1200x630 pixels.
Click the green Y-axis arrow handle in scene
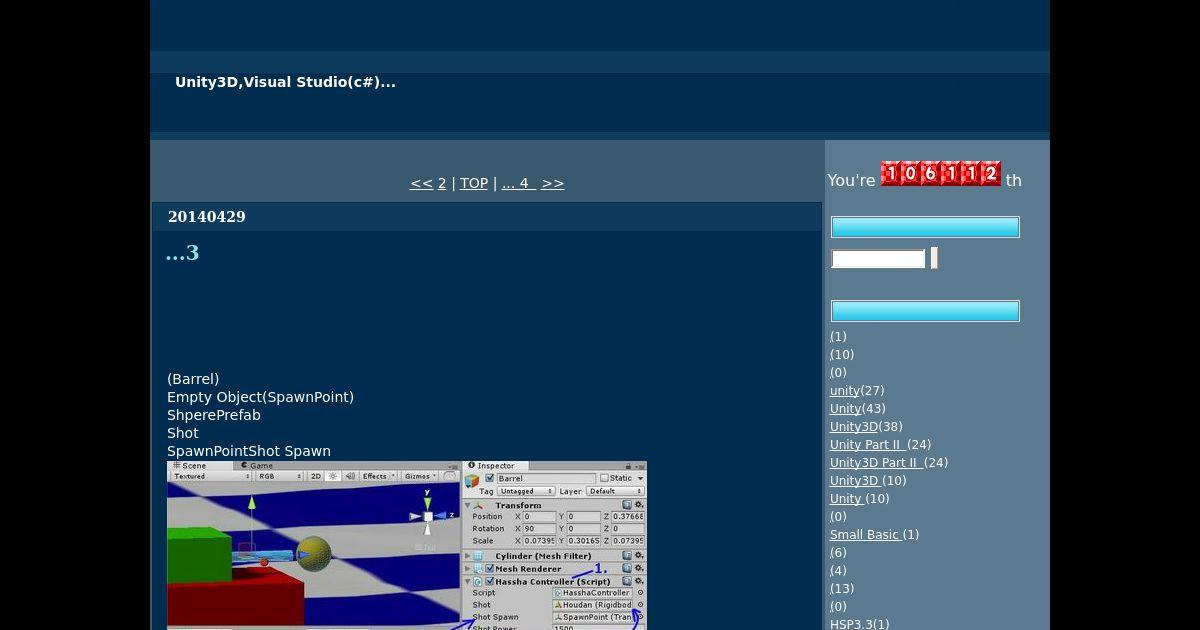[x=251, y=502]
